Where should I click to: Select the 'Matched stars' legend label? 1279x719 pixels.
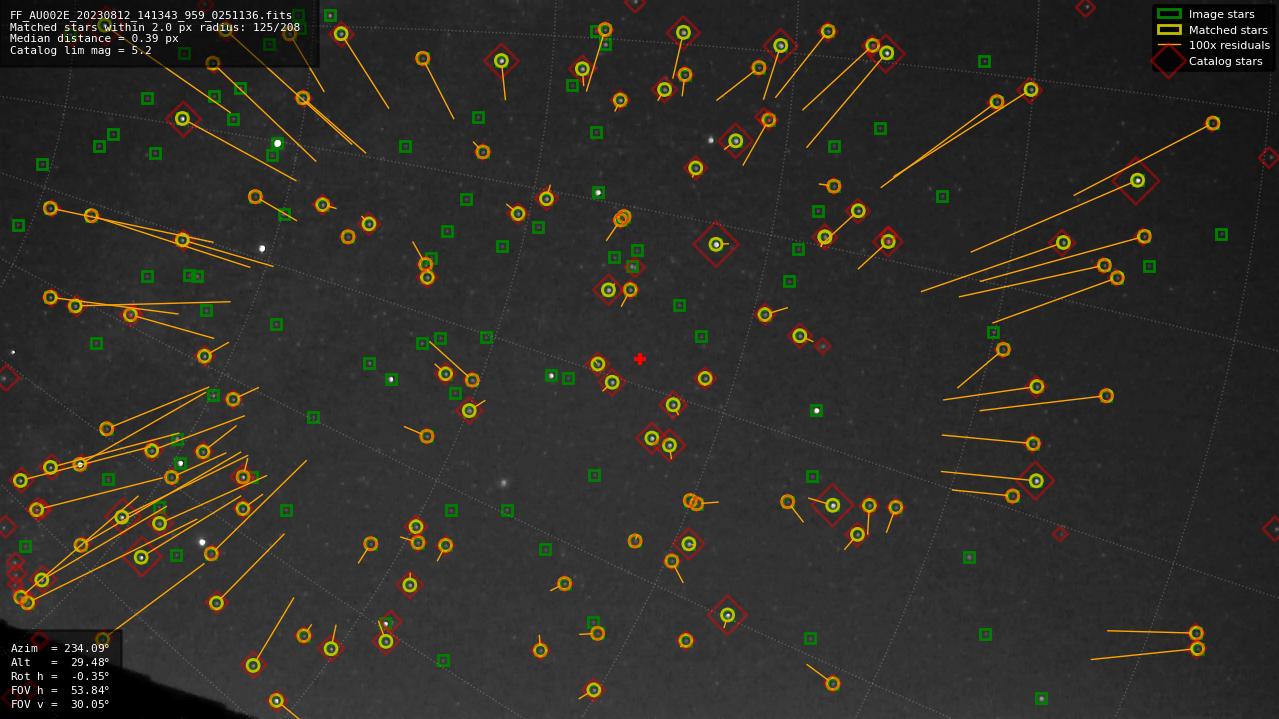(x=1228, y=30)
